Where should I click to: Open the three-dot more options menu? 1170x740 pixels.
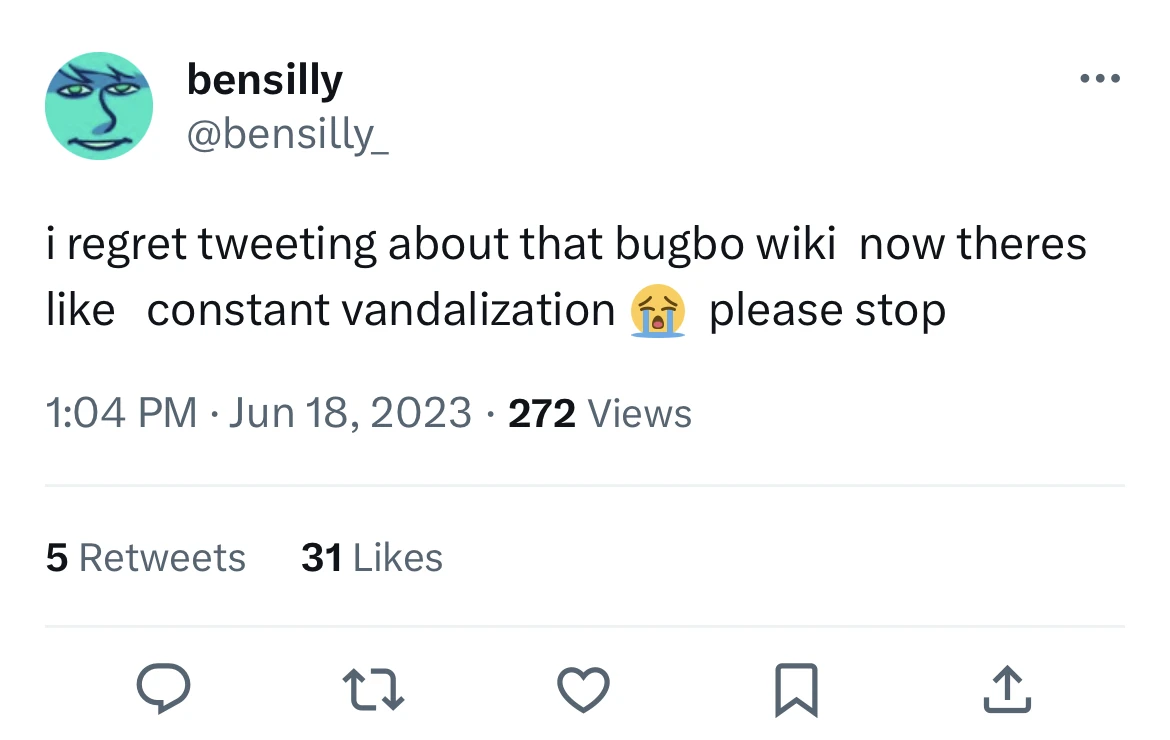[1099, 78]
